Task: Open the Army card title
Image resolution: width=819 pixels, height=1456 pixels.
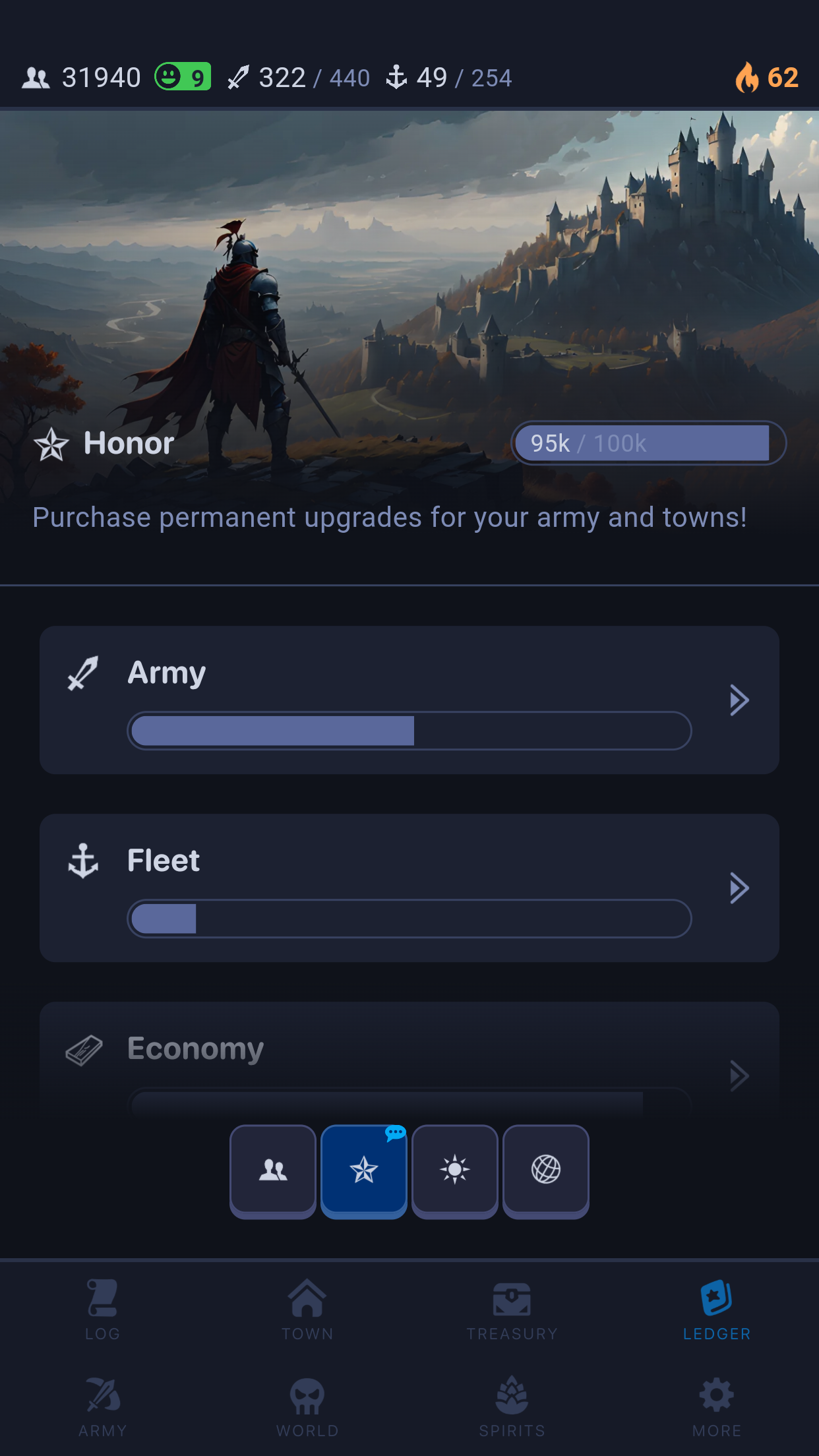Action: [x=167, y=673]
